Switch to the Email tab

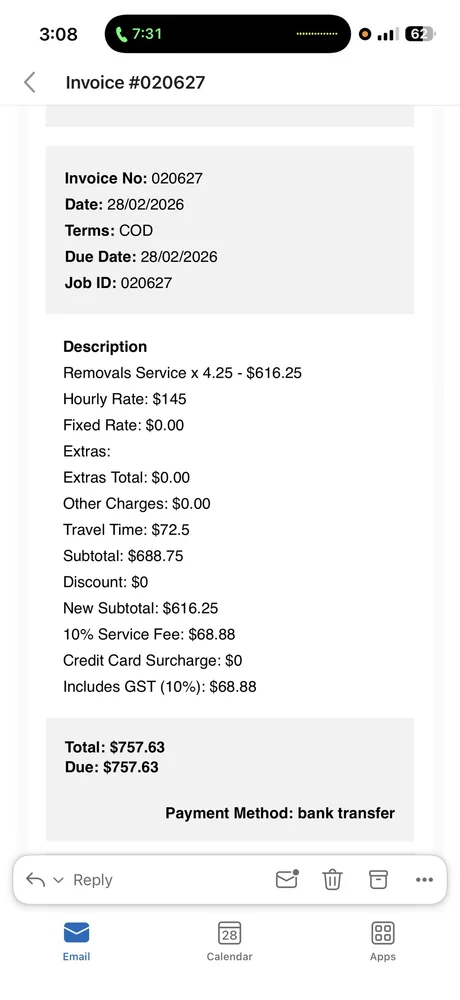point(76,941)
